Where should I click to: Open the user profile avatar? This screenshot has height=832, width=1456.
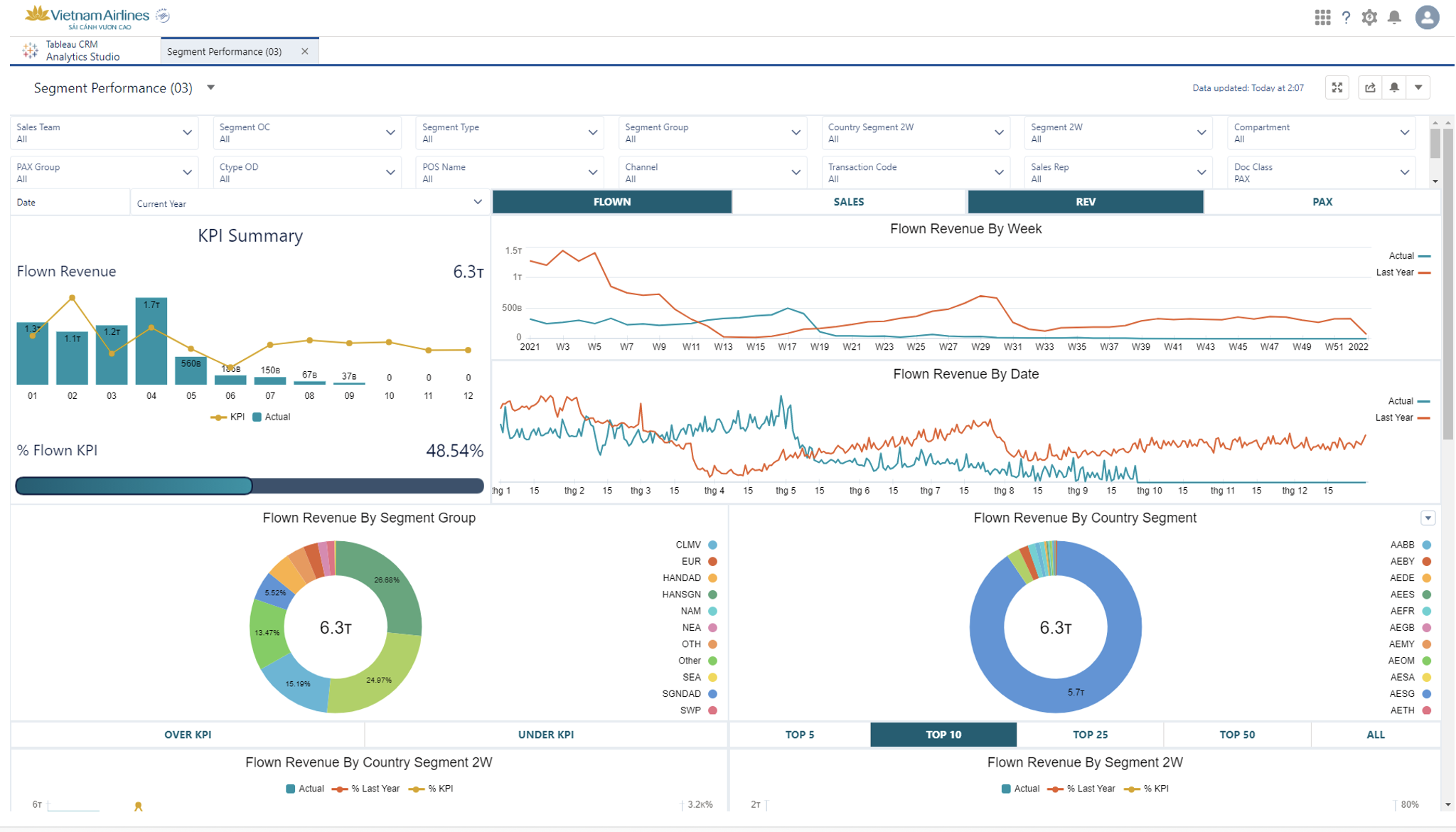tap(1427, 17)
